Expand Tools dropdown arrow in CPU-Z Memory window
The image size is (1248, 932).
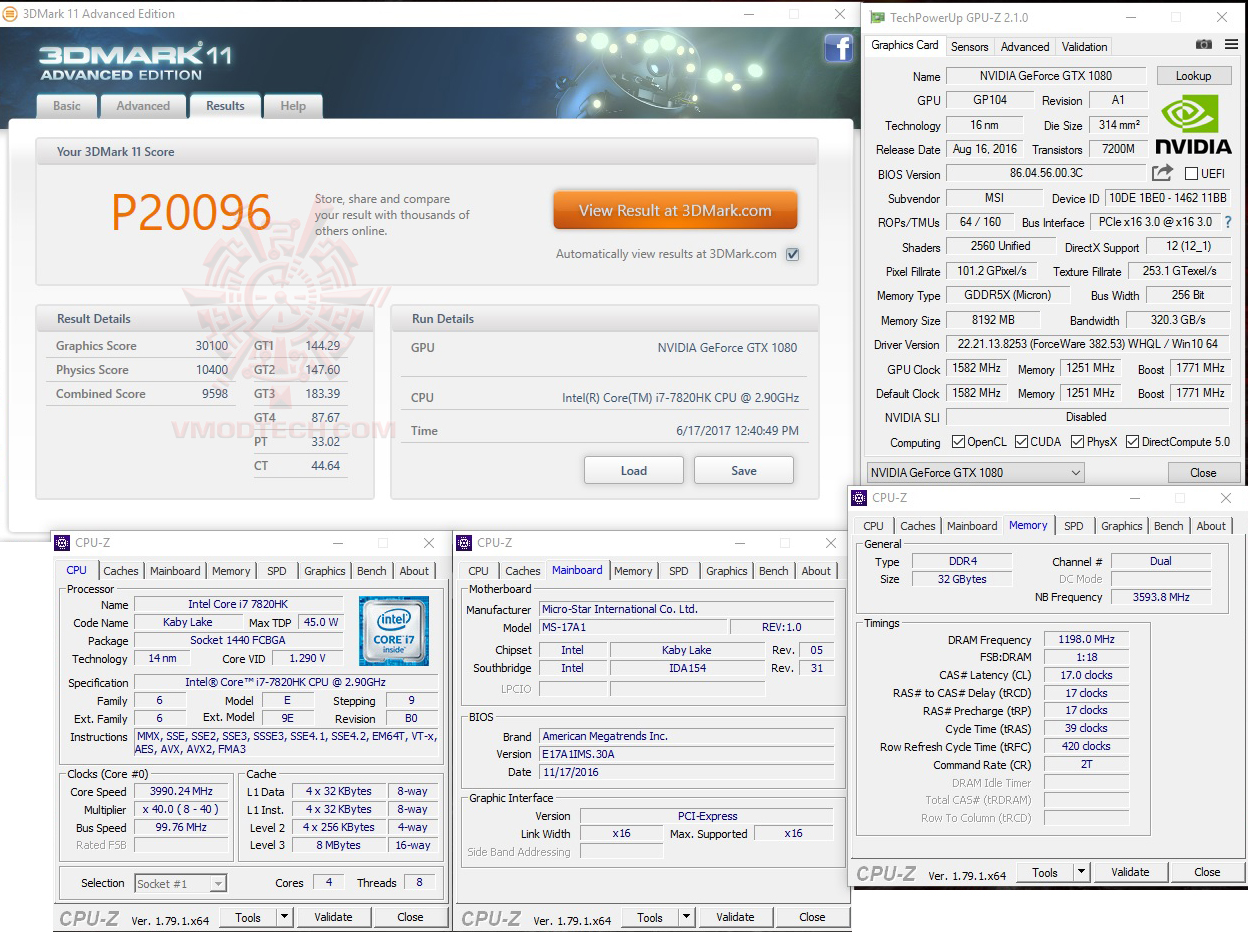pos(1081,872)
